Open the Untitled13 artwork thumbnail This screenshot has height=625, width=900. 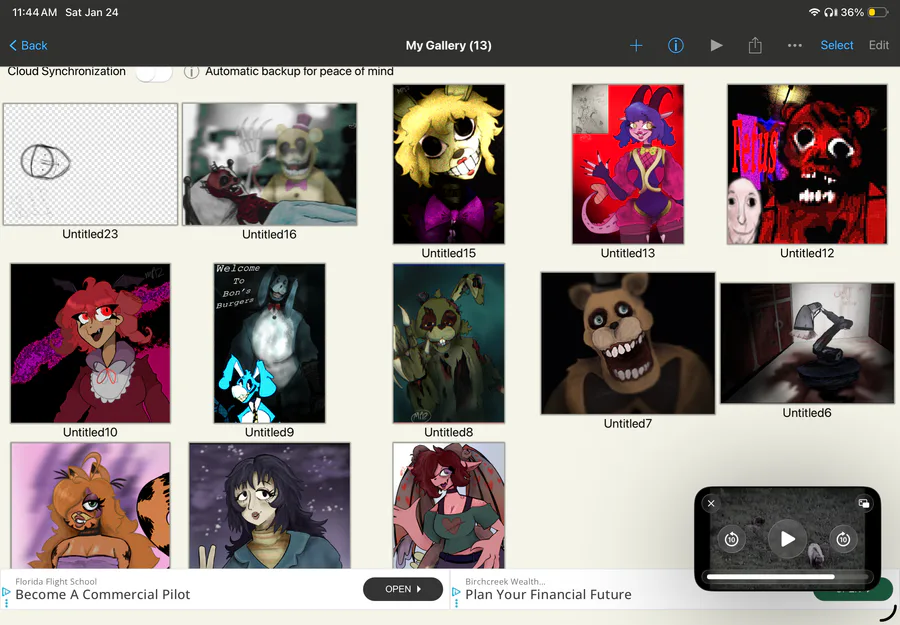coord(628,164)
